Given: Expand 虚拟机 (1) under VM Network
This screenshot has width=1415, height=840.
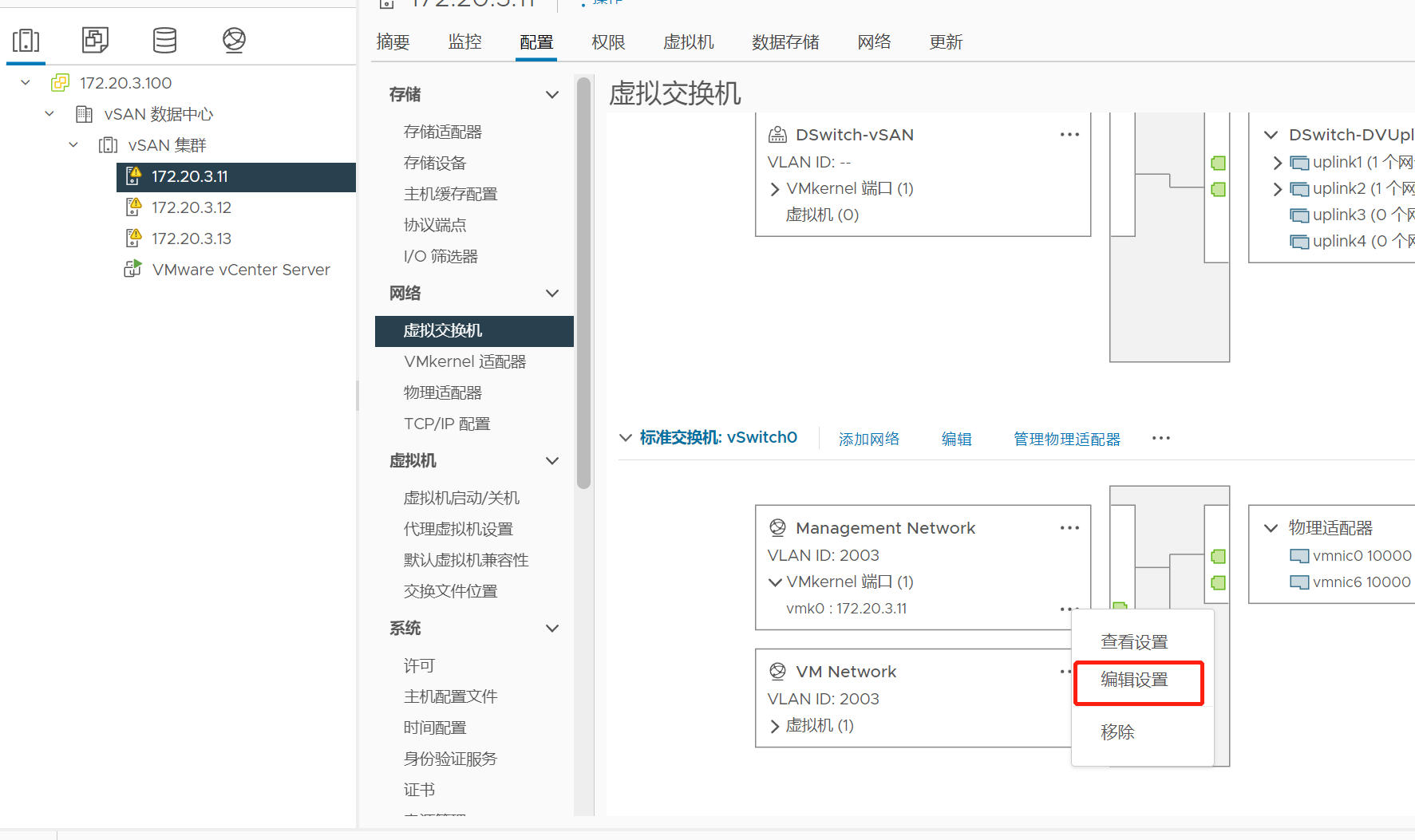Looking at the screenshot, I should [774, 726].
